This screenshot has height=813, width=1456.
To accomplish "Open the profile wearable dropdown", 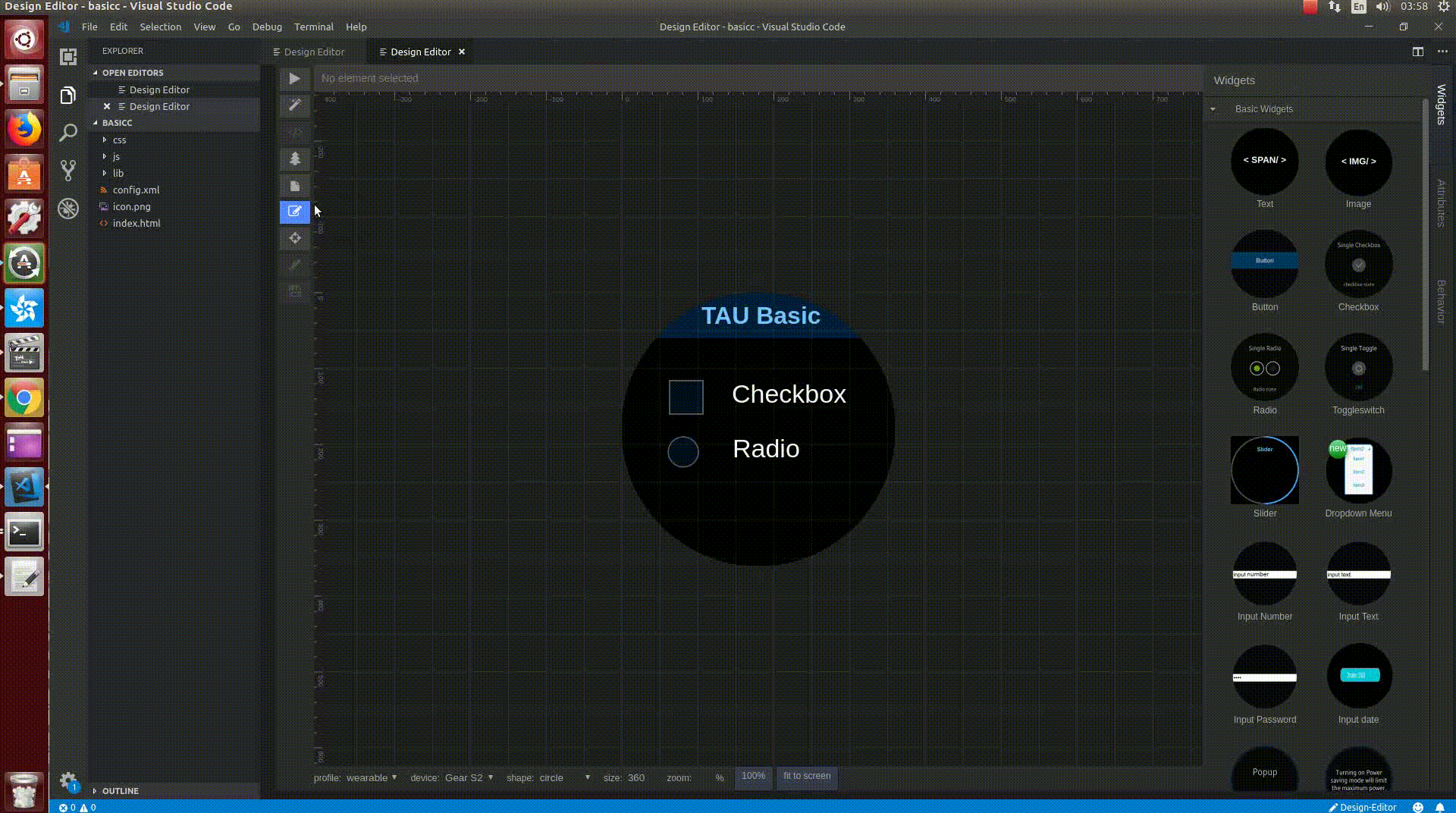I will (372, 777).
